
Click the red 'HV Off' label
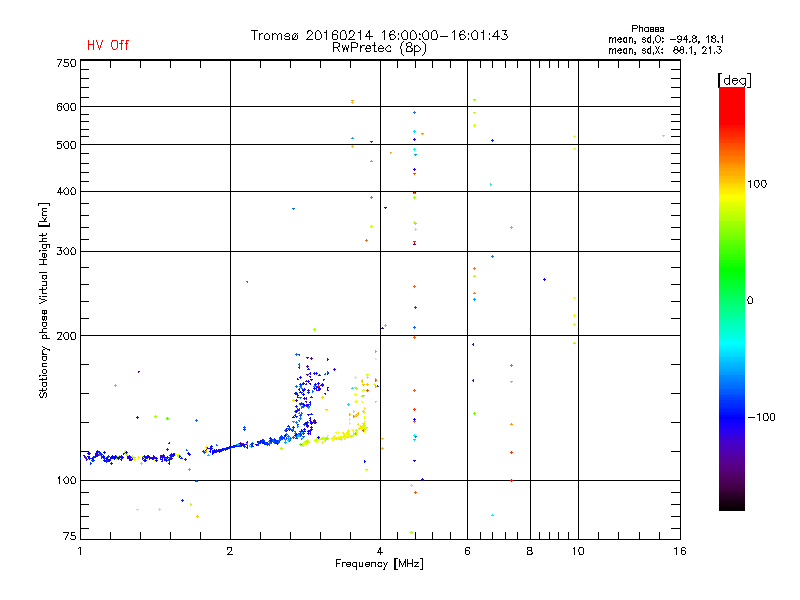pyautogui.click(x=108, y=45)
